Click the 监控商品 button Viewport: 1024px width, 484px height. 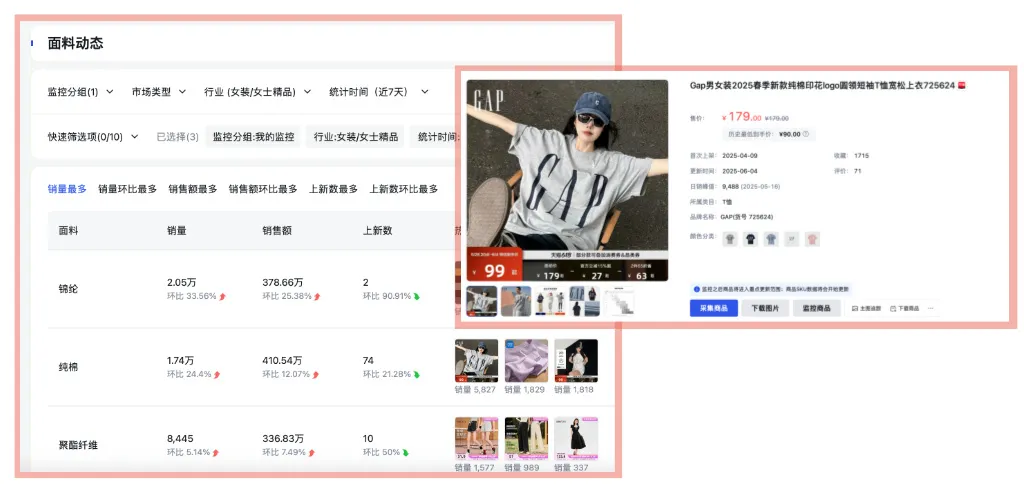point(816,308)
